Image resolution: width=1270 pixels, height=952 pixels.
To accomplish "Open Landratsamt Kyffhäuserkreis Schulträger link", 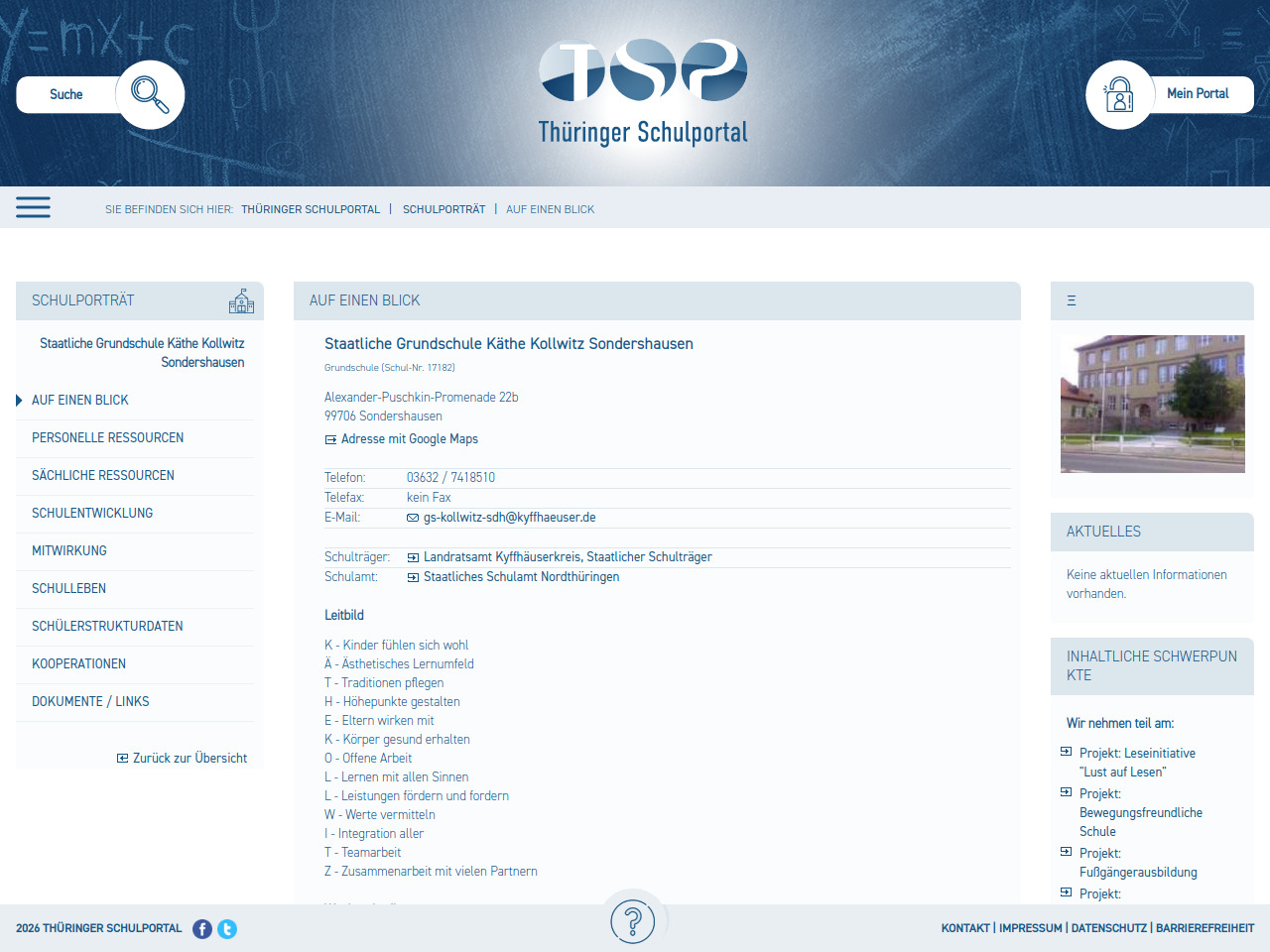I will pyautogui.click(x=568, y=556).
